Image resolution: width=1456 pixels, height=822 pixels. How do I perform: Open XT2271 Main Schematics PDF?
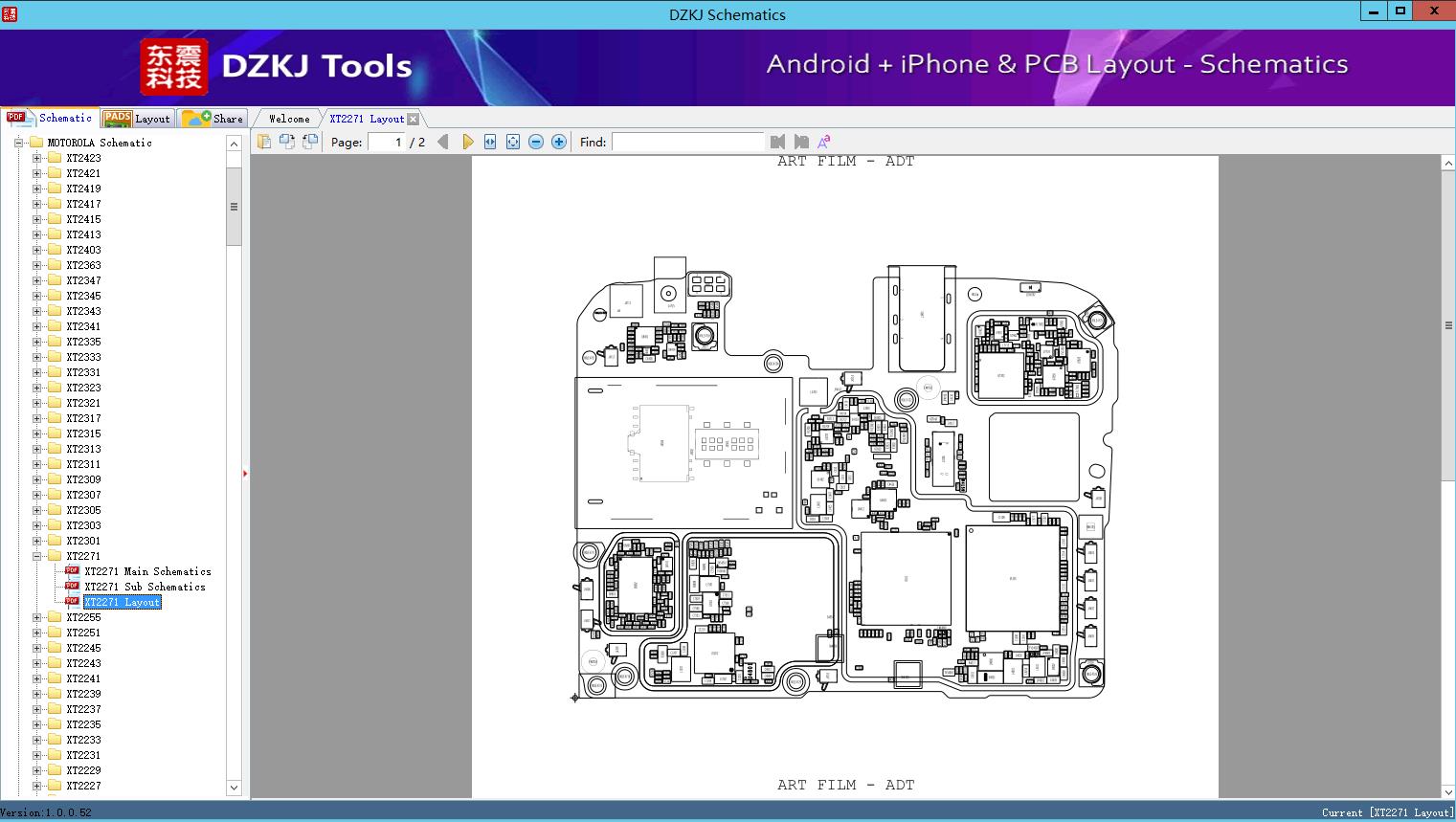pyautogui.click(x=147, y=571)
